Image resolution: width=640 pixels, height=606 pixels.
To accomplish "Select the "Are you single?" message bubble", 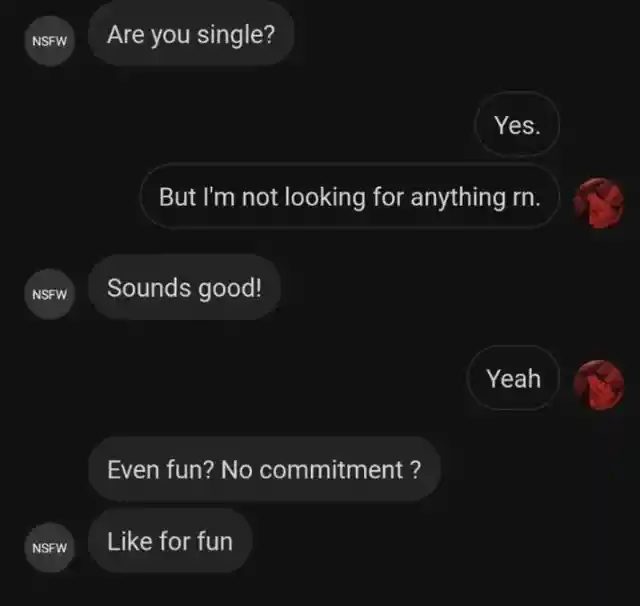I will (191, 34).
